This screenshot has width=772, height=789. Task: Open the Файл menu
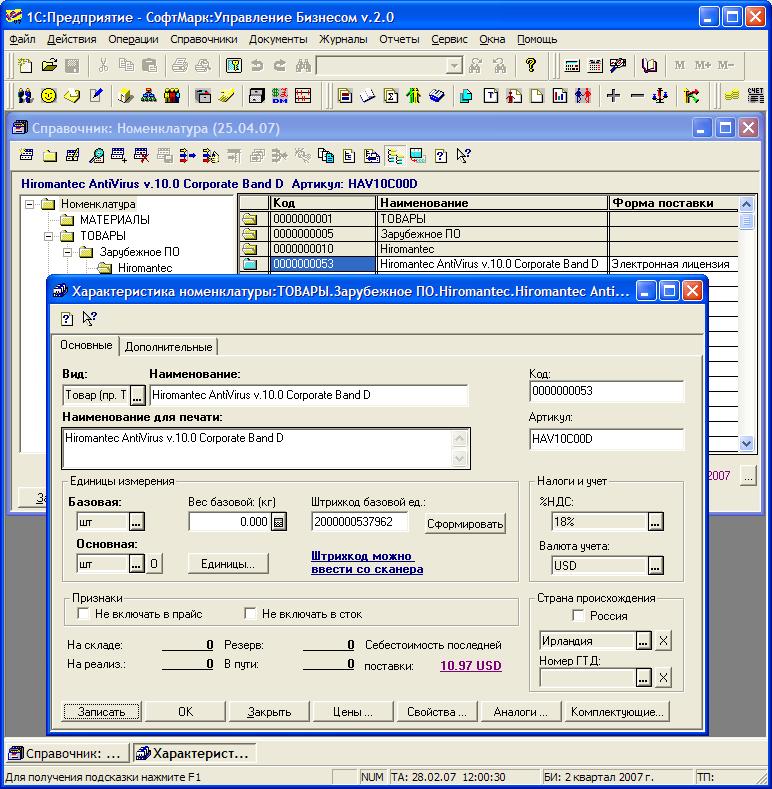[x=22, y=39]
